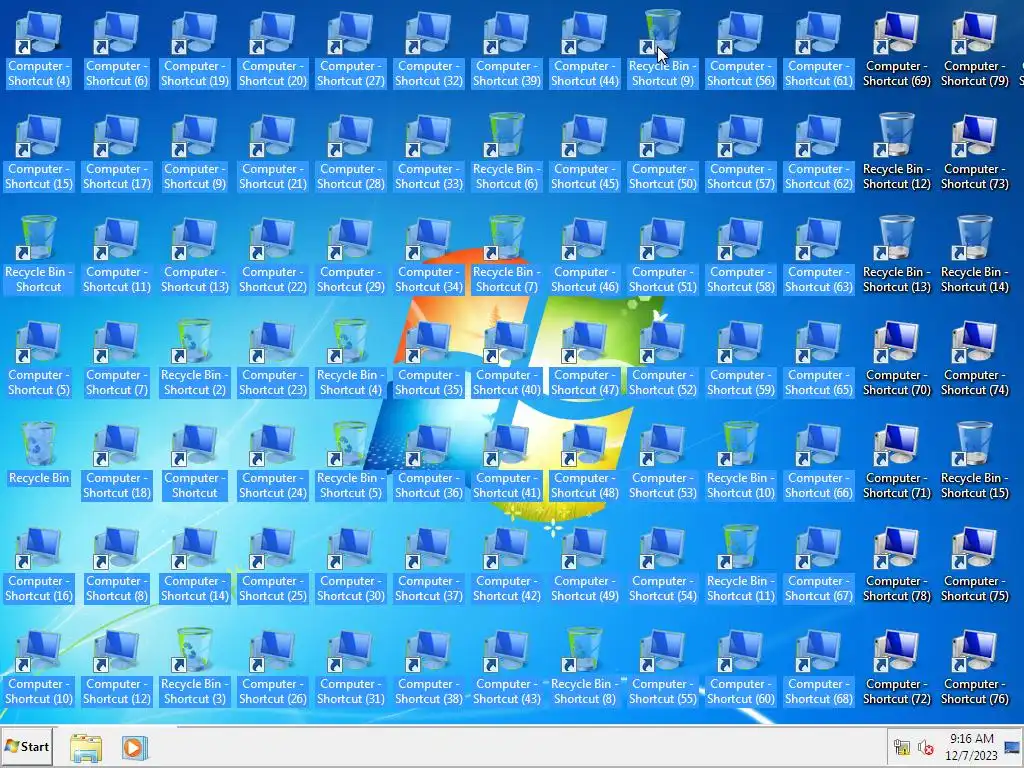
Task: Select Computer - Shortcut (72) icon
Action: pos(897,669)
